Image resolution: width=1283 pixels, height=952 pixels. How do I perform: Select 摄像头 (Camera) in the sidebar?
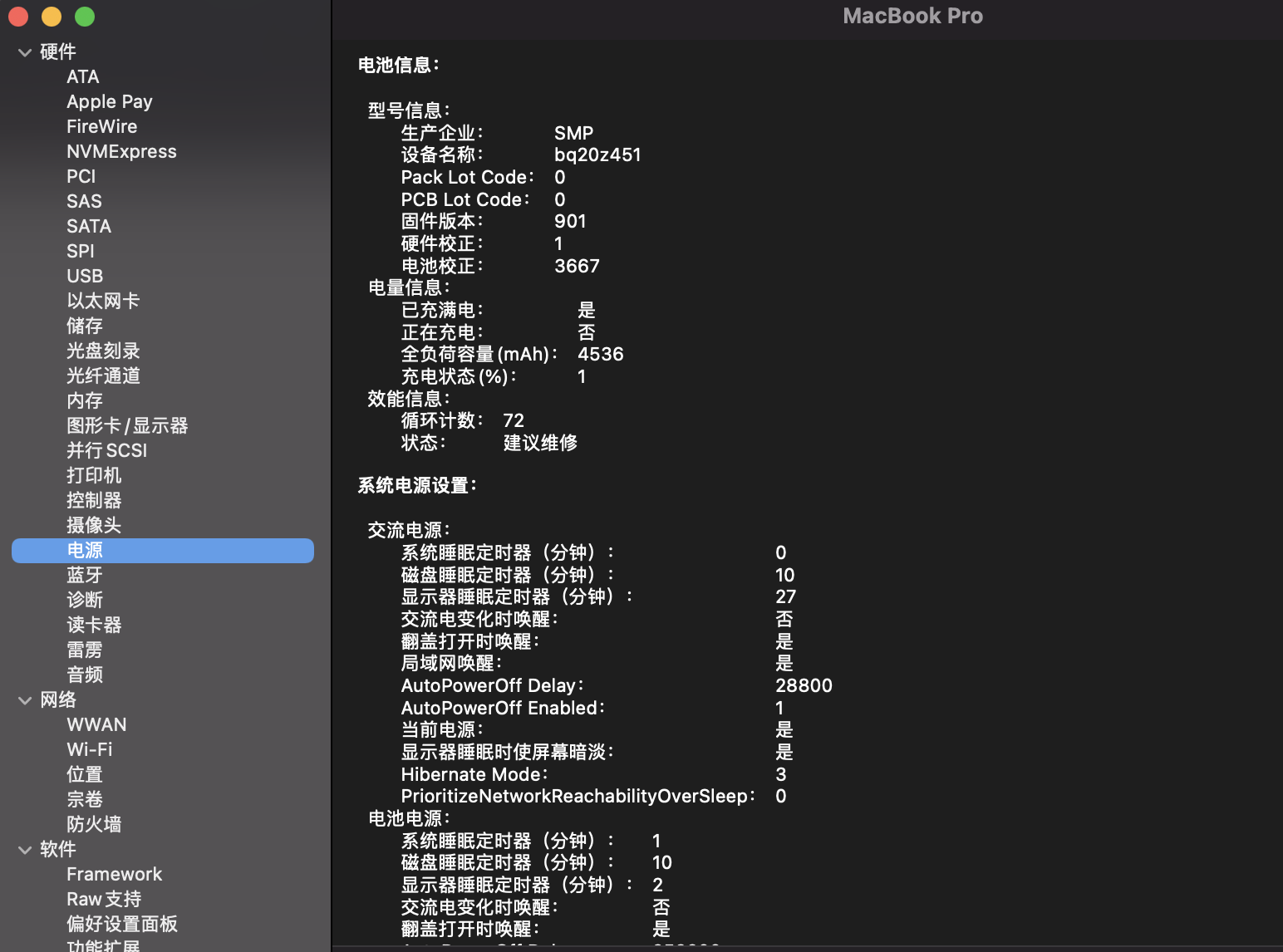tap(94, 525)
